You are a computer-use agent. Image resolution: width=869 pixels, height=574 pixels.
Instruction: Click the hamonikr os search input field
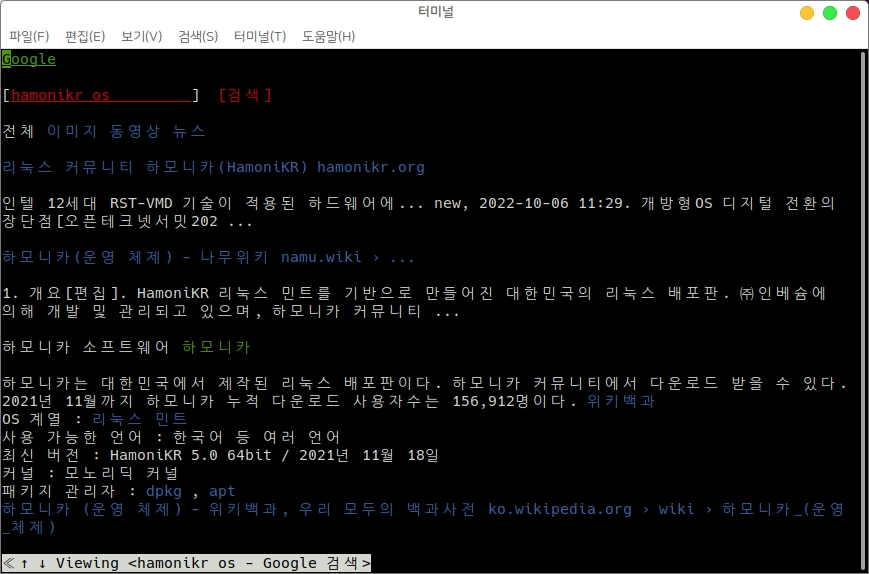point(100,95)
